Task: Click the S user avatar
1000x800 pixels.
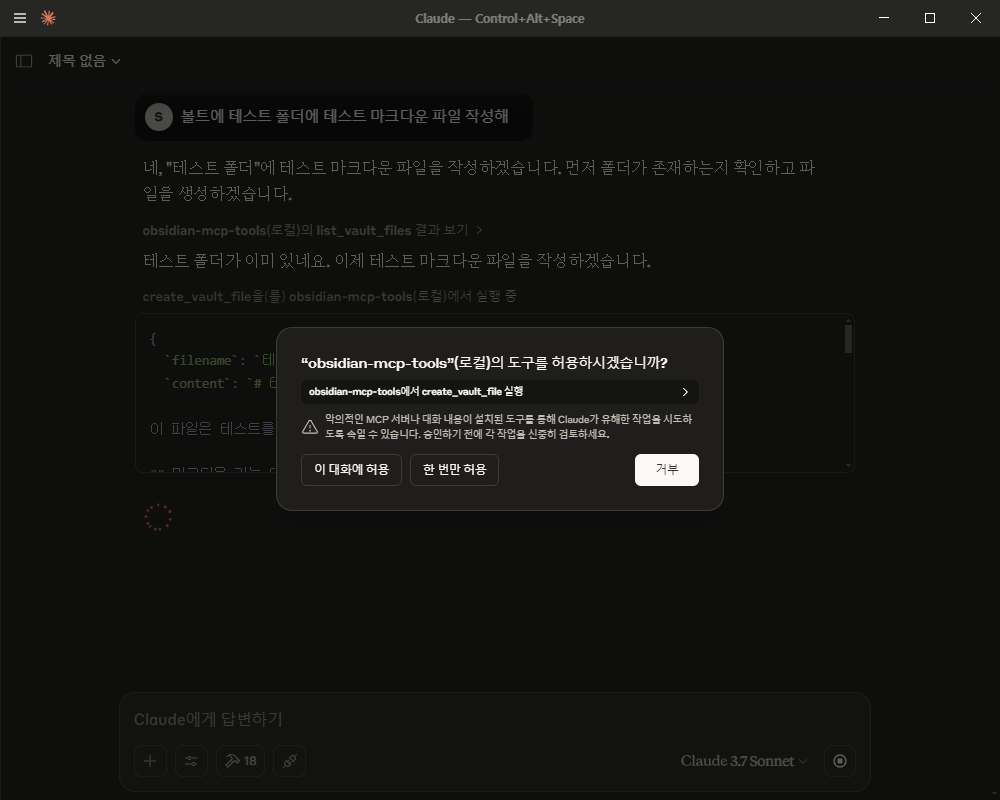Action: (159, 117)
